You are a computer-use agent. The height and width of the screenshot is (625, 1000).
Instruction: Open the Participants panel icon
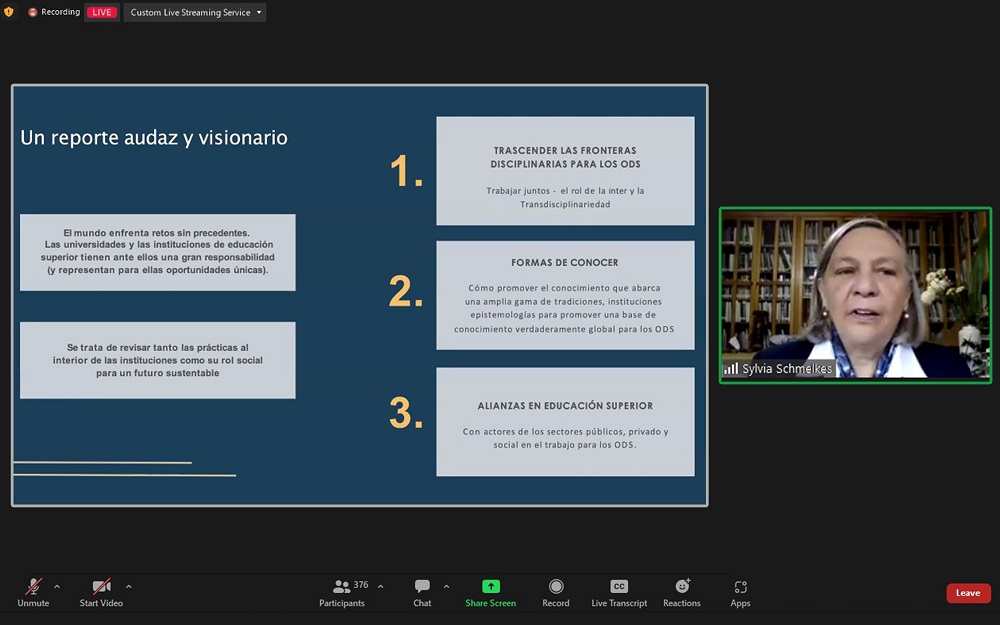coord(342,587)
